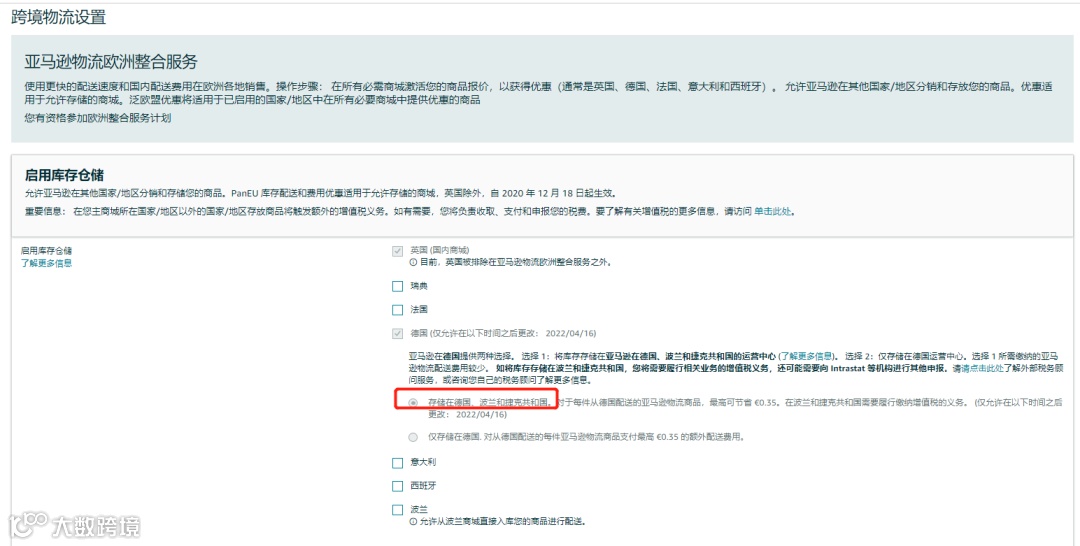Tick the 瑞典 checkbox

397,286
